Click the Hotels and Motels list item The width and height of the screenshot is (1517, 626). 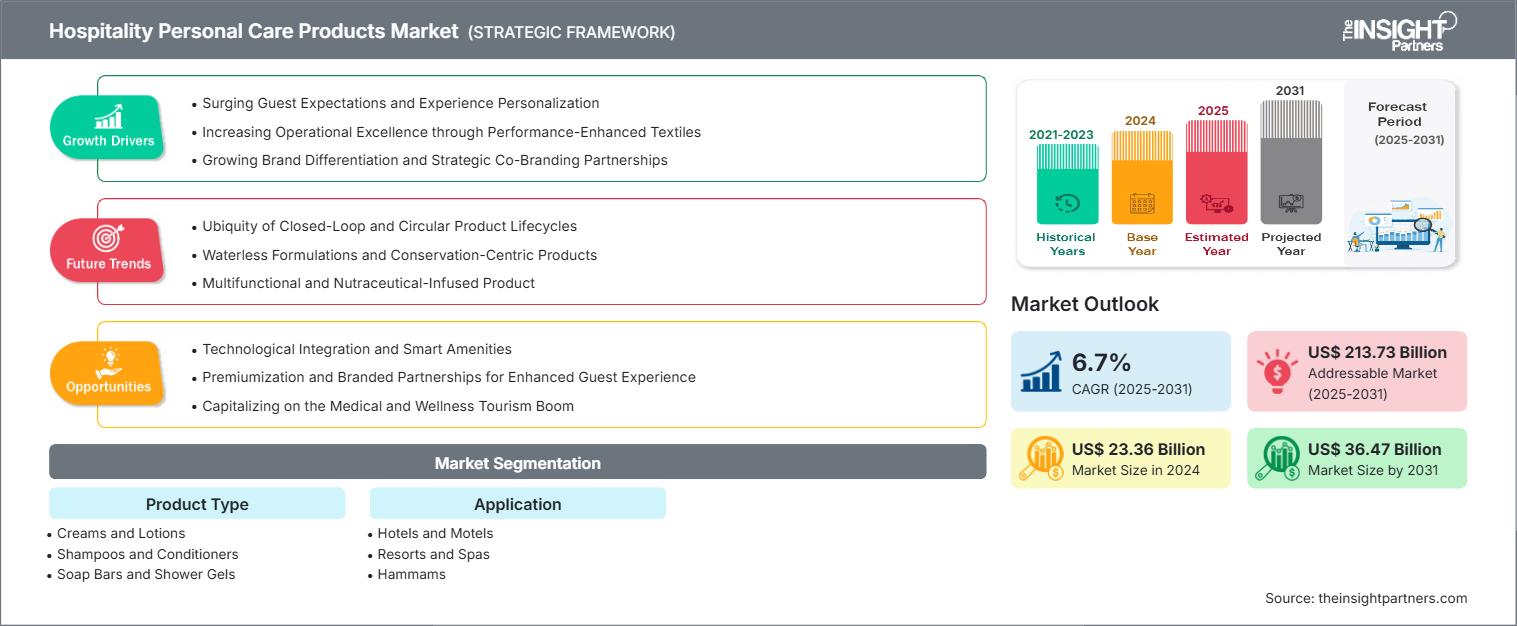pyautogui.click(x=435, y=533)
